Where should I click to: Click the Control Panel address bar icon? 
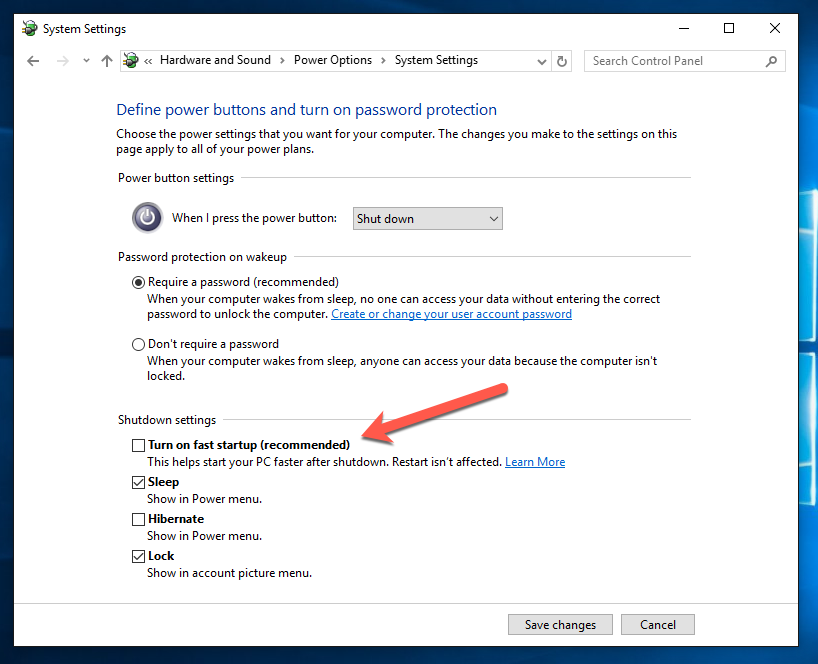(130, 61)
